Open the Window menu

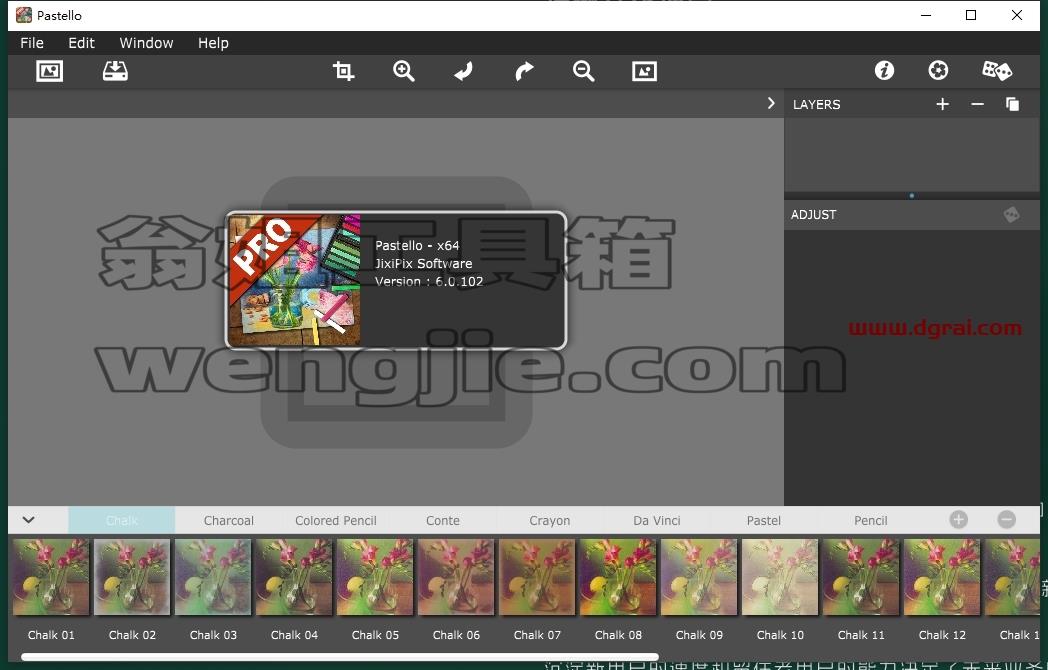(146, 43)
